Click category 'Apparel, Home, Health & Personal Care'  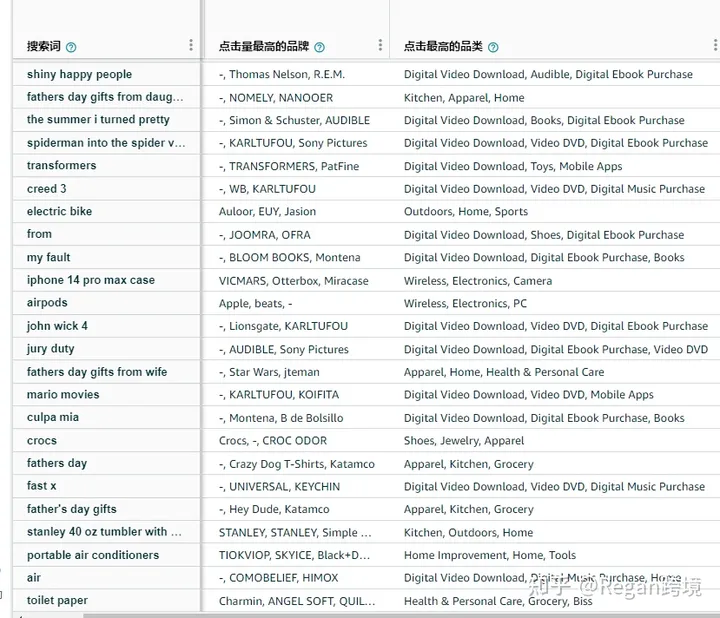coord(504,372)
